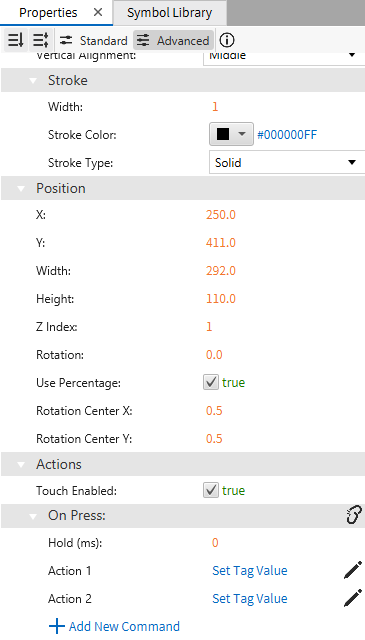Edit Action 2 with the pencil icon
Viewport: 365px width, 640px height.
(x=353, y=598)
